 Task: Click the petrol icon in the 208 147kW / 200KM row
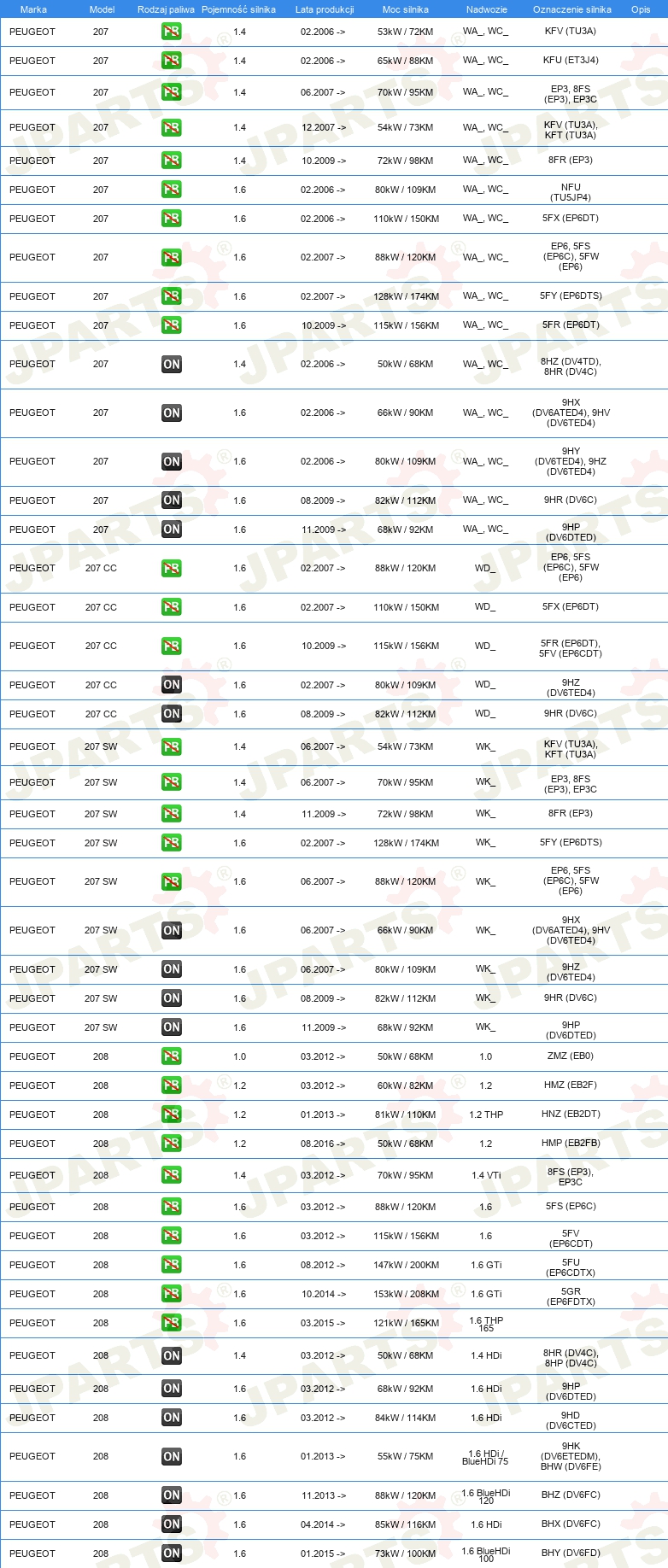pyautogui.click(x=172, y=1265)
